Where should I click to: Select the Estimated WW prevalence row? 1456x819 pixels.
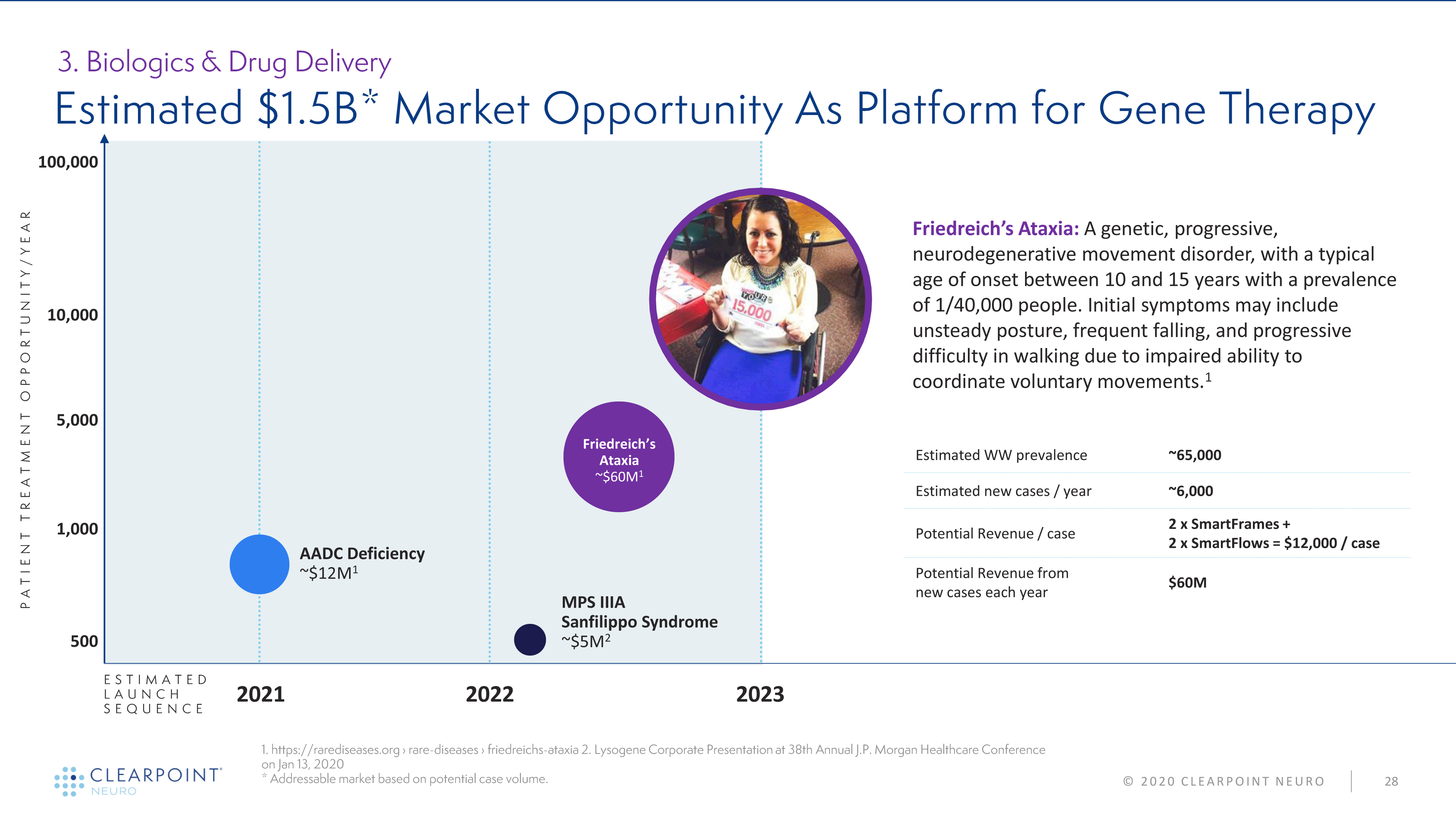tap(1001, 455)
